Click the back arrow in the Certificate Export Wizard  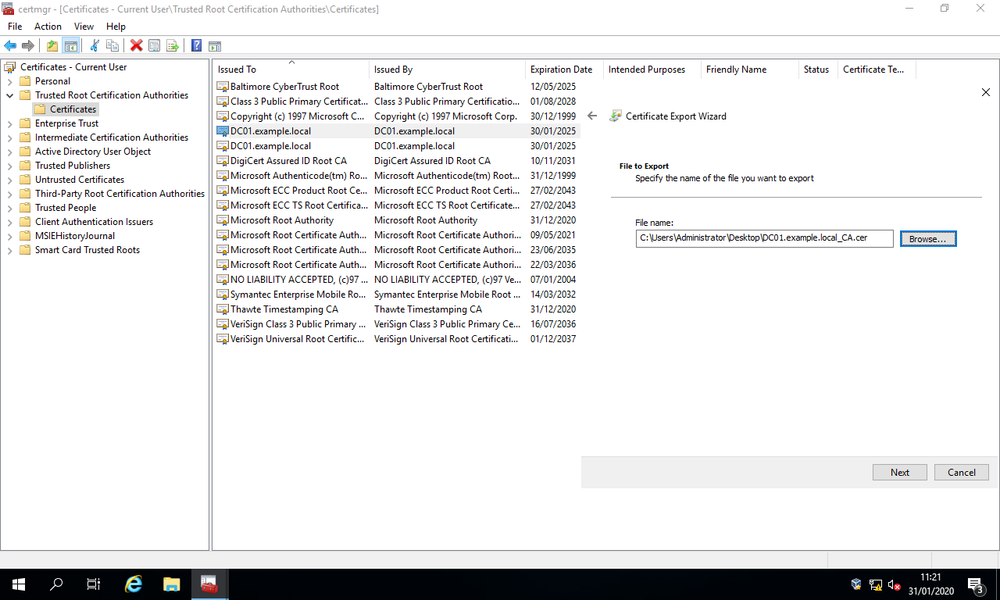592,116
